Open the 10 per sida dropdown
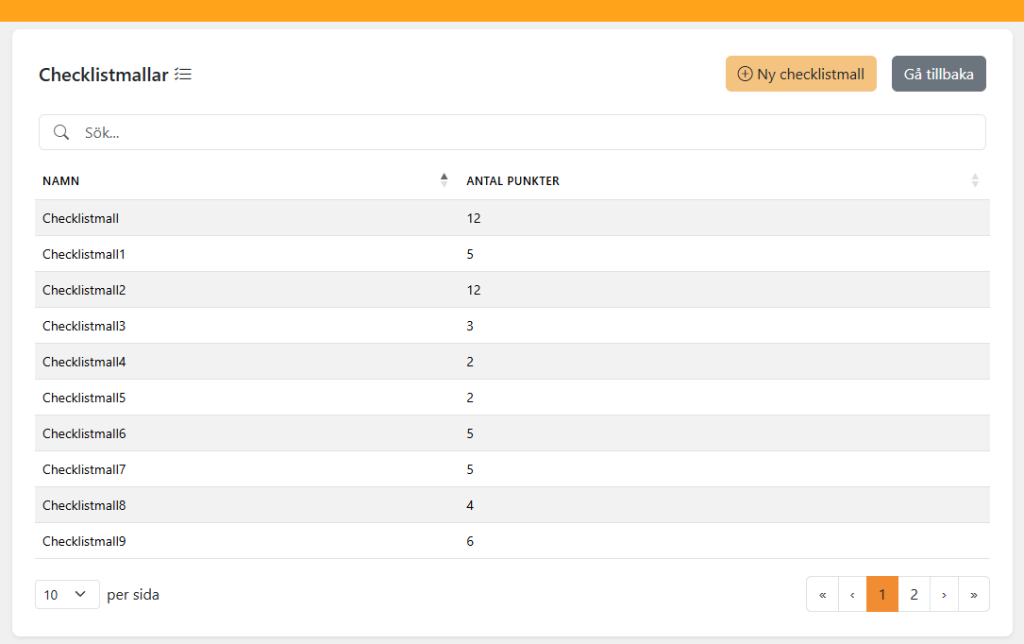This screenshot has width=1024, height=644. (x=67, y=594)
